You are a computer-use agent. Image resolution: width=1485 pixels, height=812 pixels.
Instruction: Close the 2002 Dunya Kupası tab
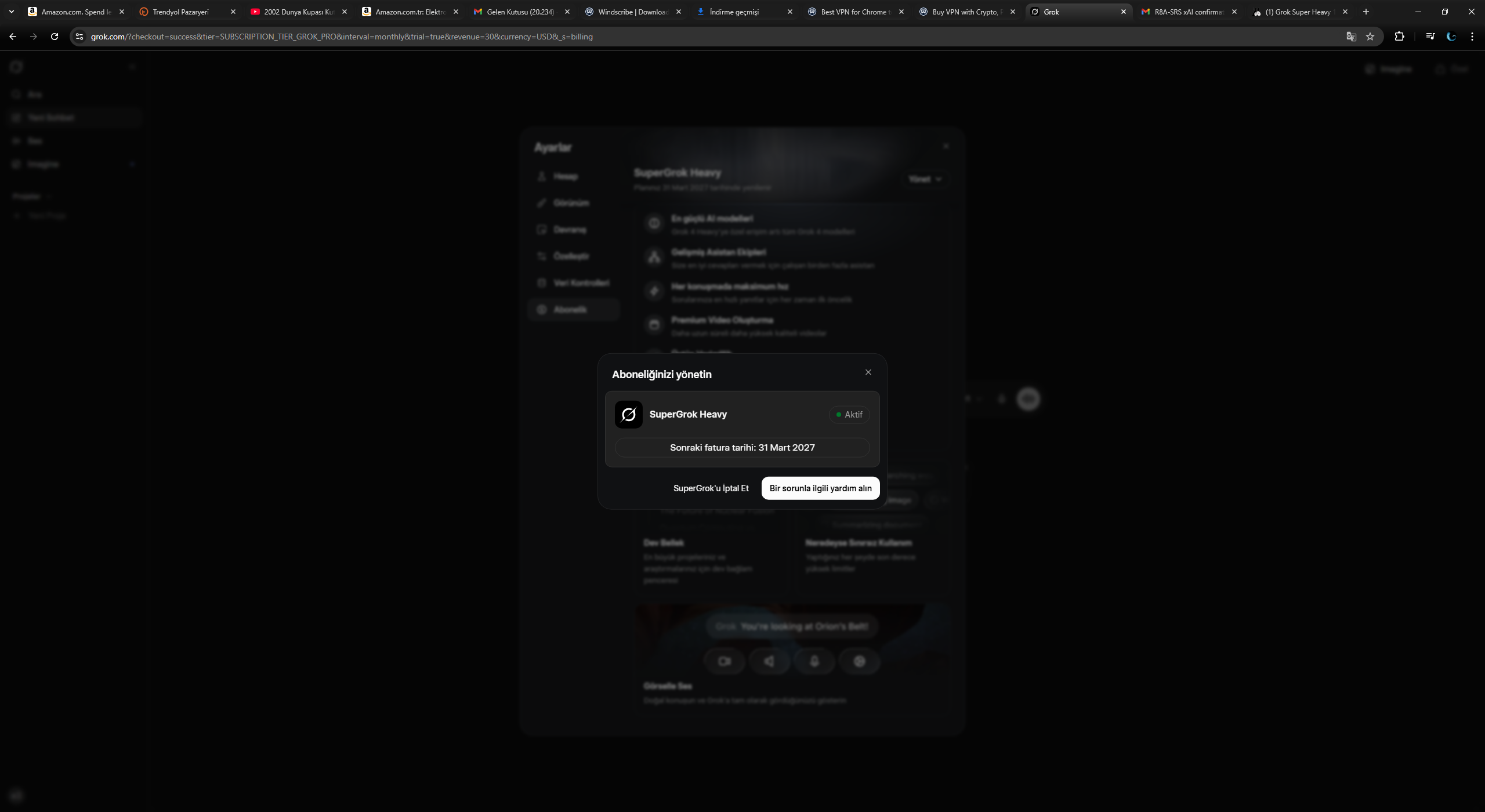tap(345, 12)
